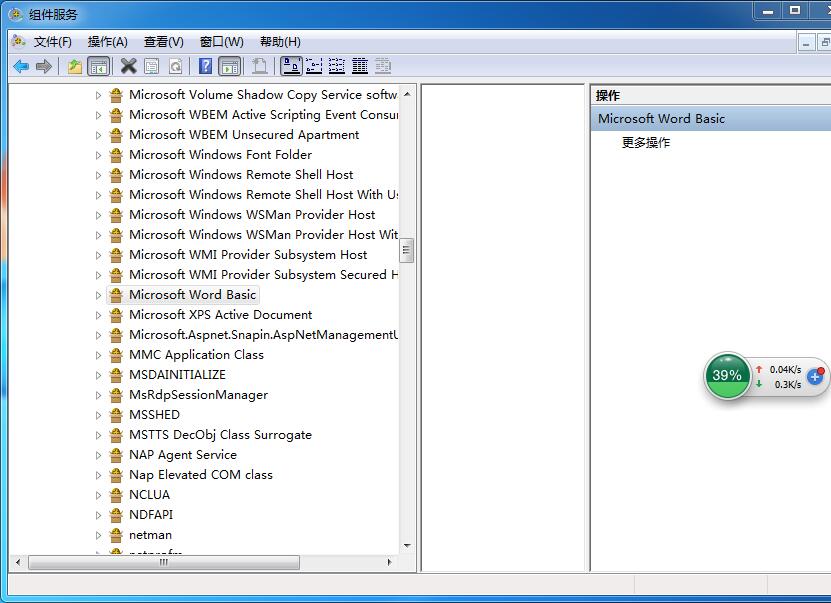Click the Refresh toolbar icon

coord(175,66)
